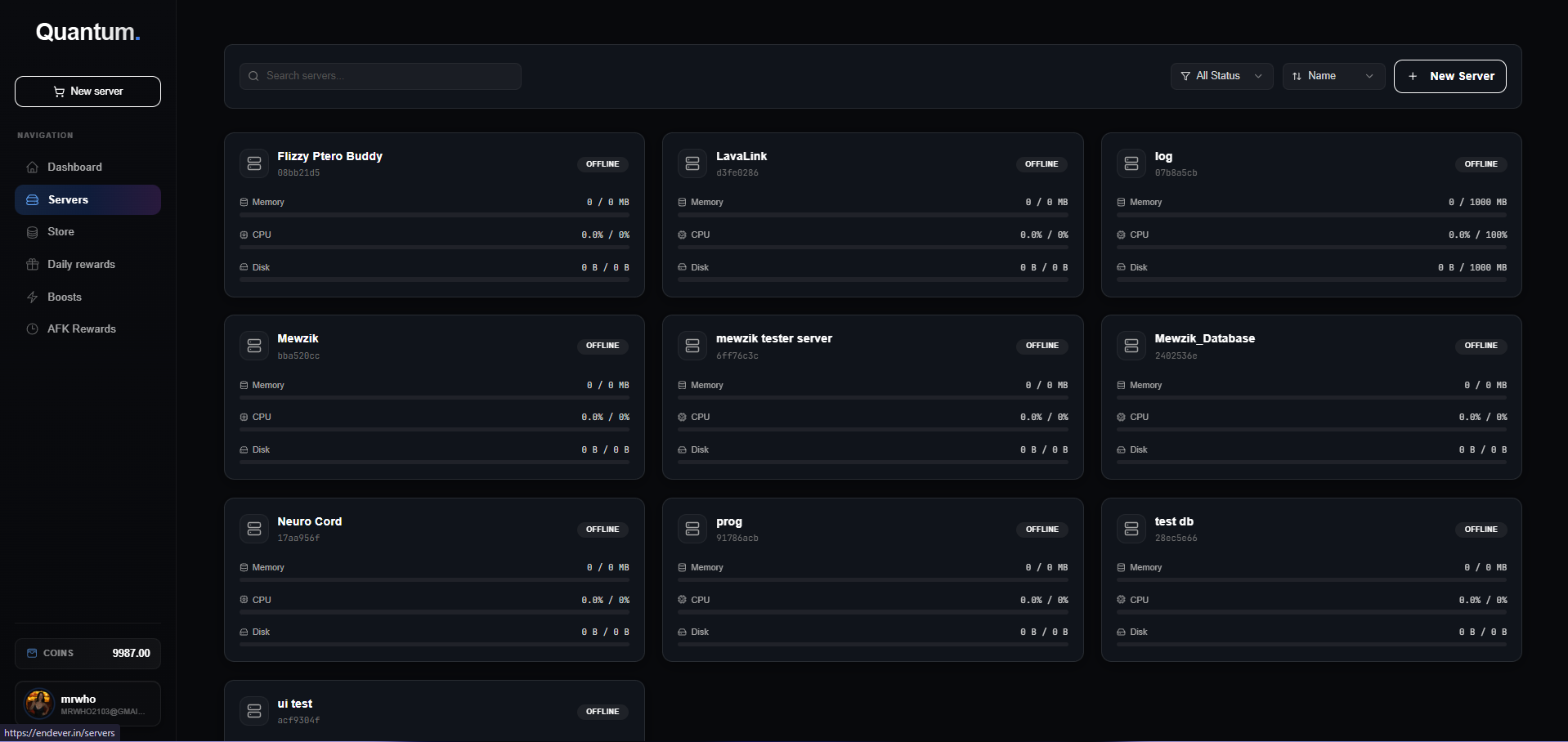Viewport: 1568px width, 742px height.
Task: Expand the mrwho account profile menu
Action: click(x=87, y=704)
